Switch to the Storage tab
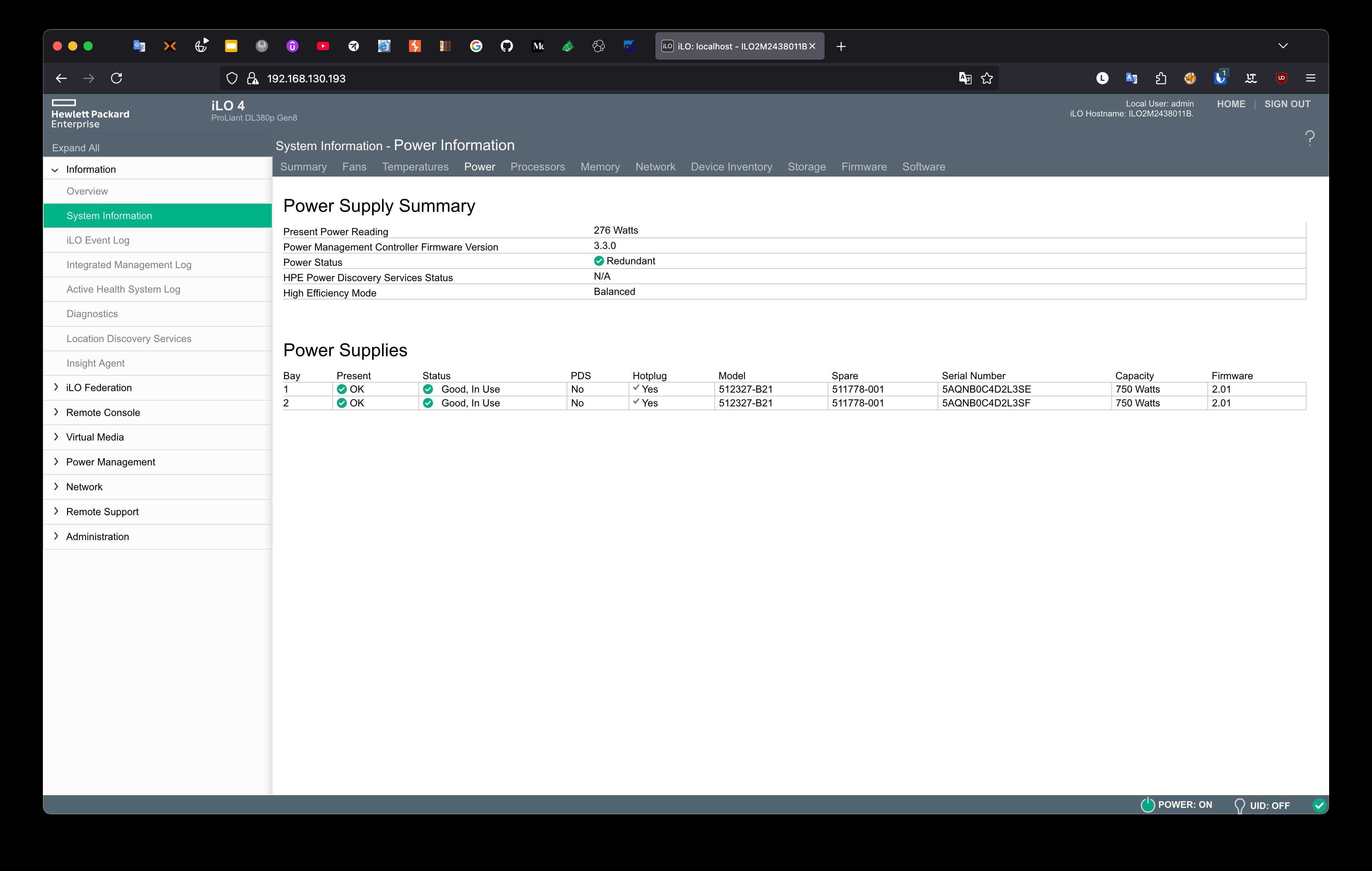The height and width of the screenshot is (871, 1372). pyautogui.click(x=806, y=167)
